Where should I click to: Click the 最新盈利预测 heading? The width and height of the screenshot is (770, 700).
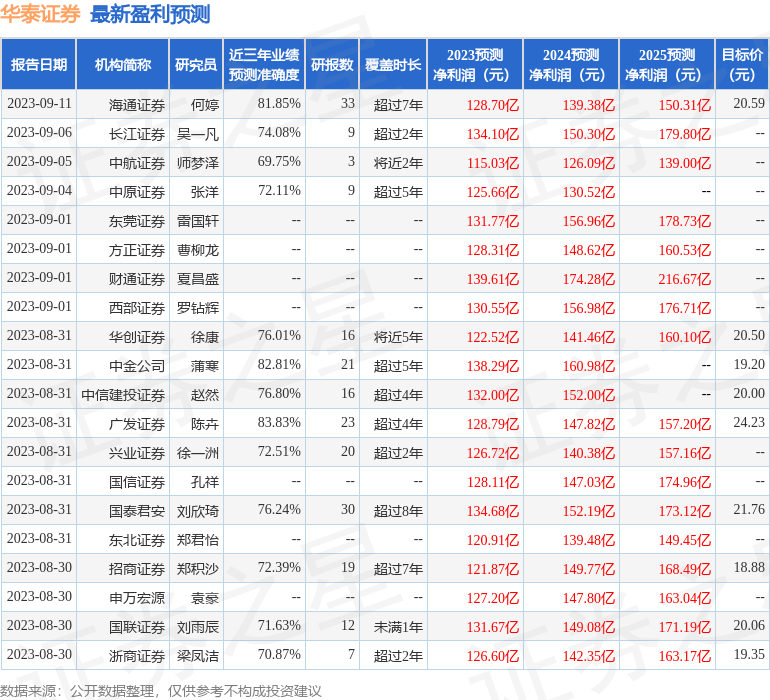coord(150,14)
